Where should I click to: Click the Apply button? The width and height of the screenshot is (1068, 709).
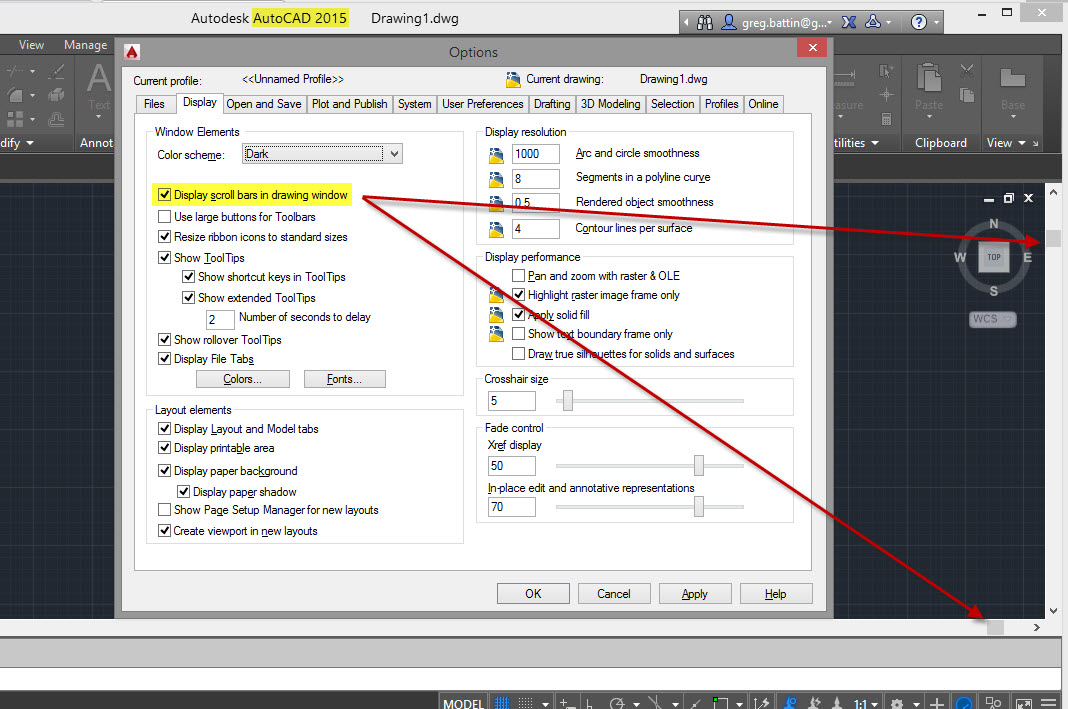click(x=695, y=593)
